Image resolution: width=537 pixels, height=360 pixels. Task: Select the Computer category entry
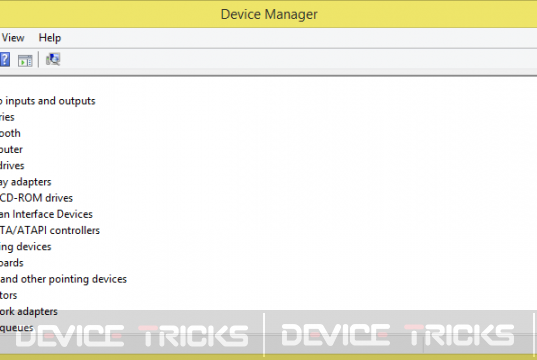(x=11, y=150)
